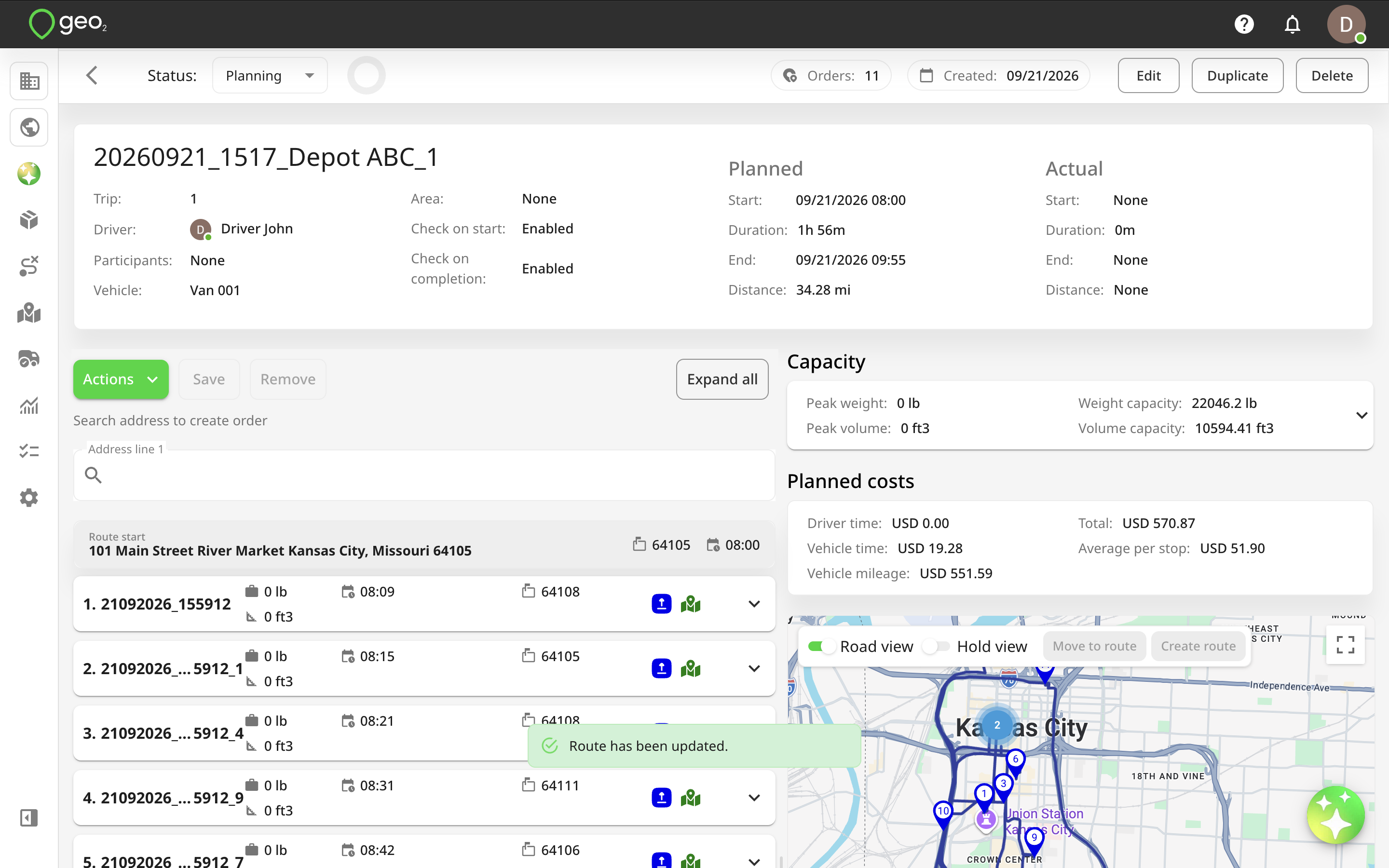The height and width of the screenshot is (868, 1389).
Task: Click the Weight capacity 22046.2 lb value
Action: coord(1224,404)
